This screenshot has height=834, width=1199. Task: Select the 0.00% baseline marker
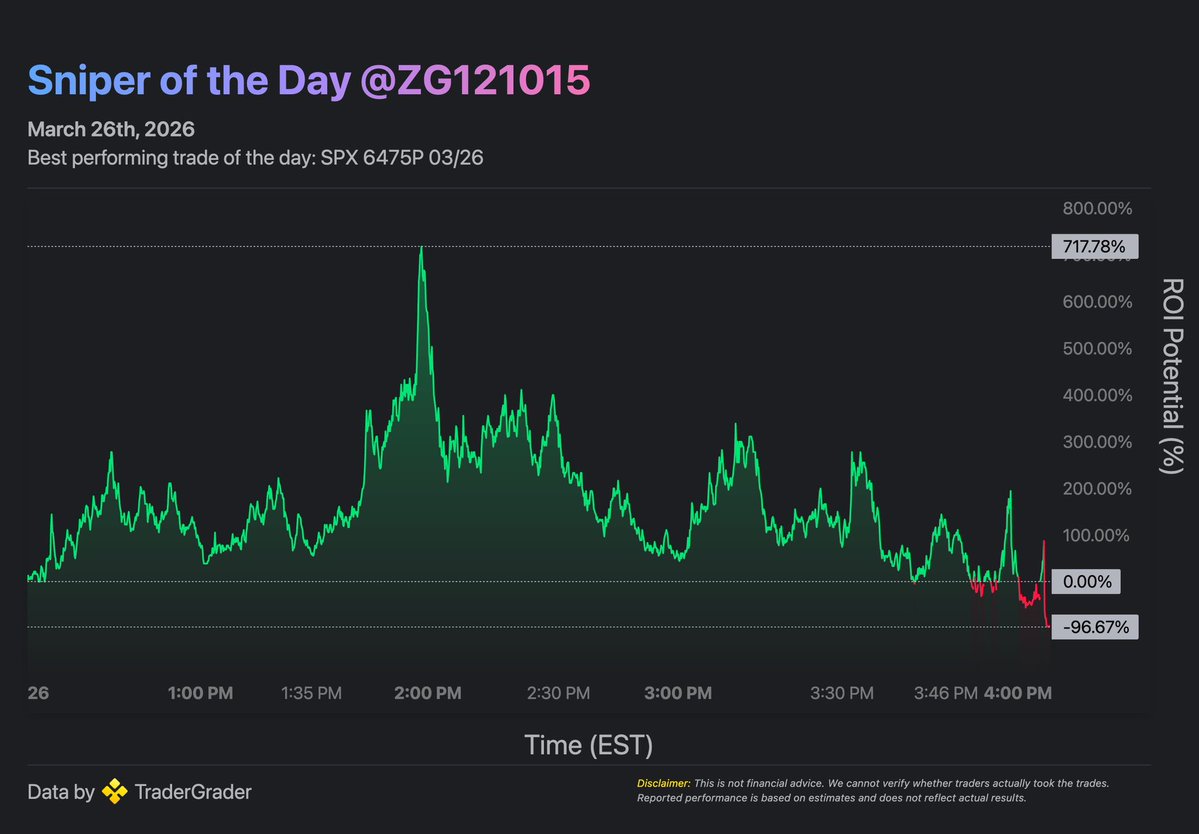1085,581
